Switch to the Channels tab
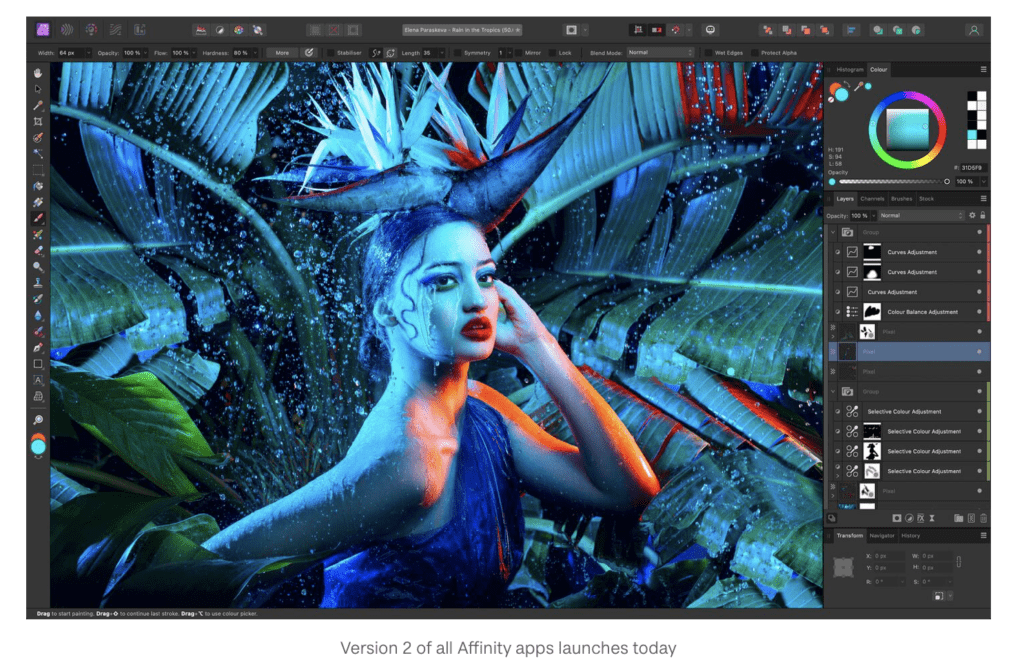1024x671 pixels. [x=872, y=199]
